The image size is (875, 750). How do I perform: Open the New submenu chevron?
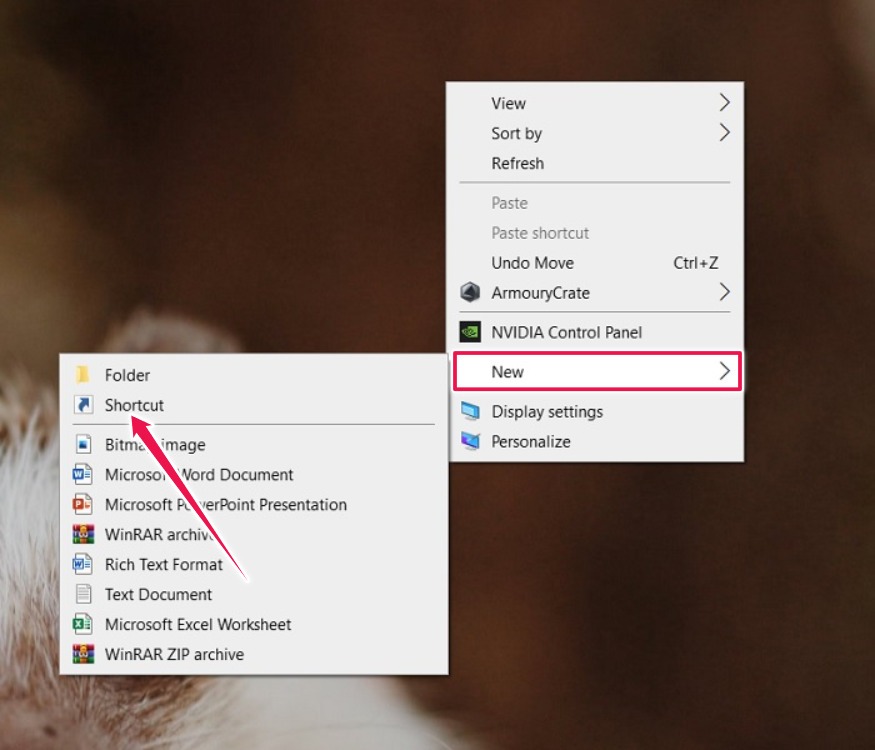(x=725, y=371)
